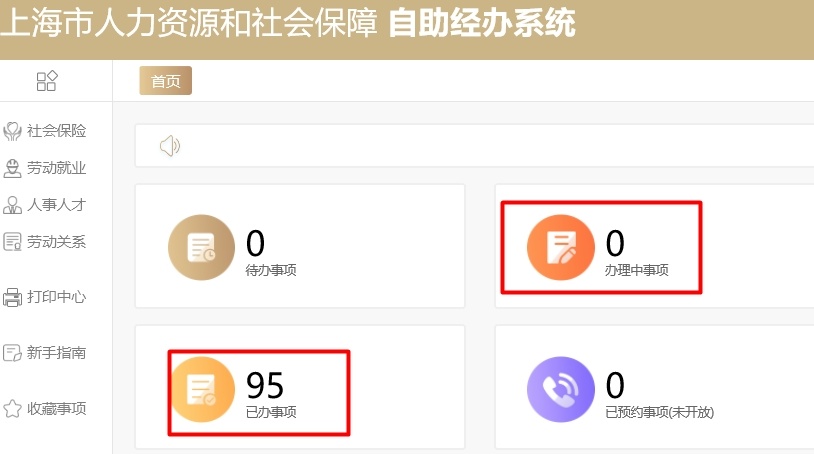Click the 打印中心 printer icon
The height and width of the screenshot is (454, 814).
[x=12, y=297]
